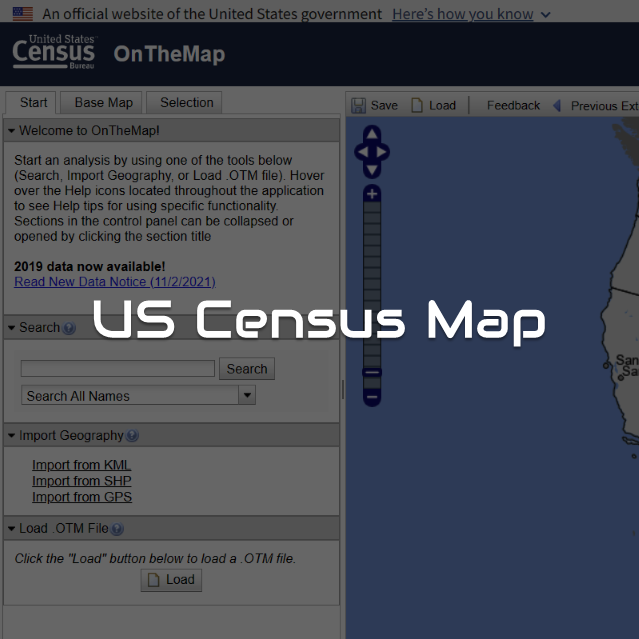This screenshot has height=639, width=639.
Task: Click into the search text field
Action: 118,368
